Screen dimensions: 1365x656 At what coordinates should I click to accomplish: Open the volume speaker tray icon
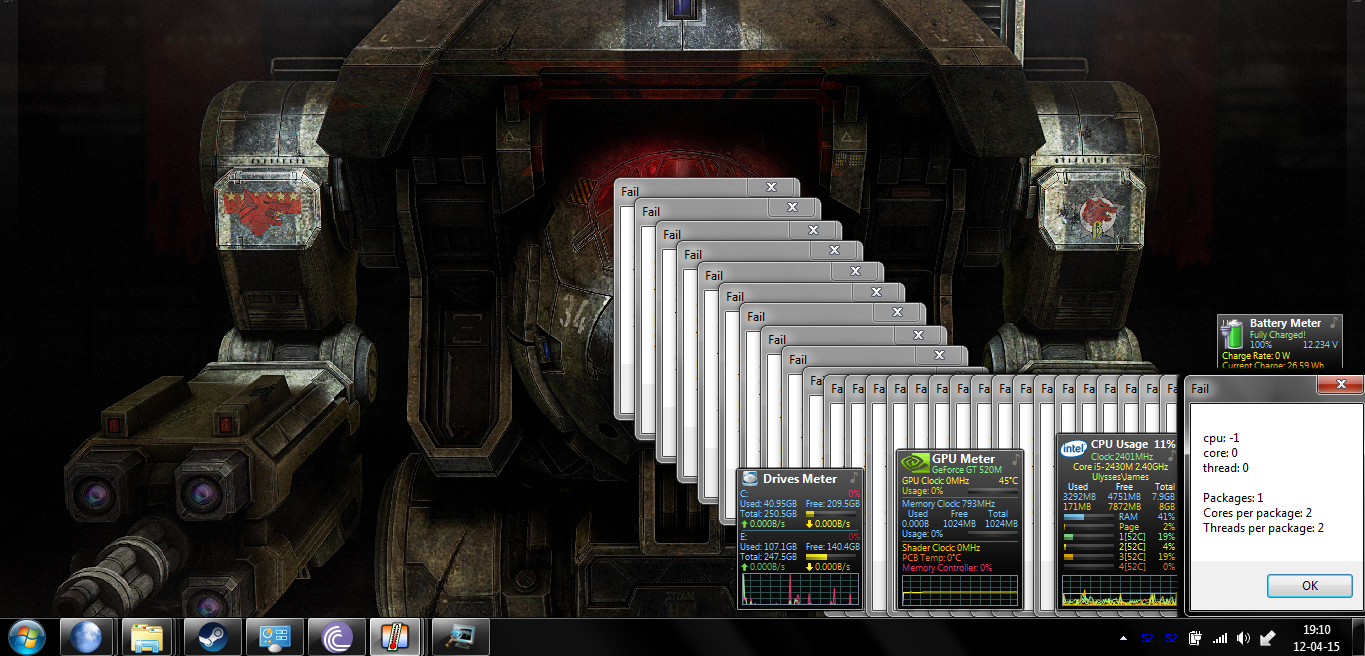(x=1243, y=638)
